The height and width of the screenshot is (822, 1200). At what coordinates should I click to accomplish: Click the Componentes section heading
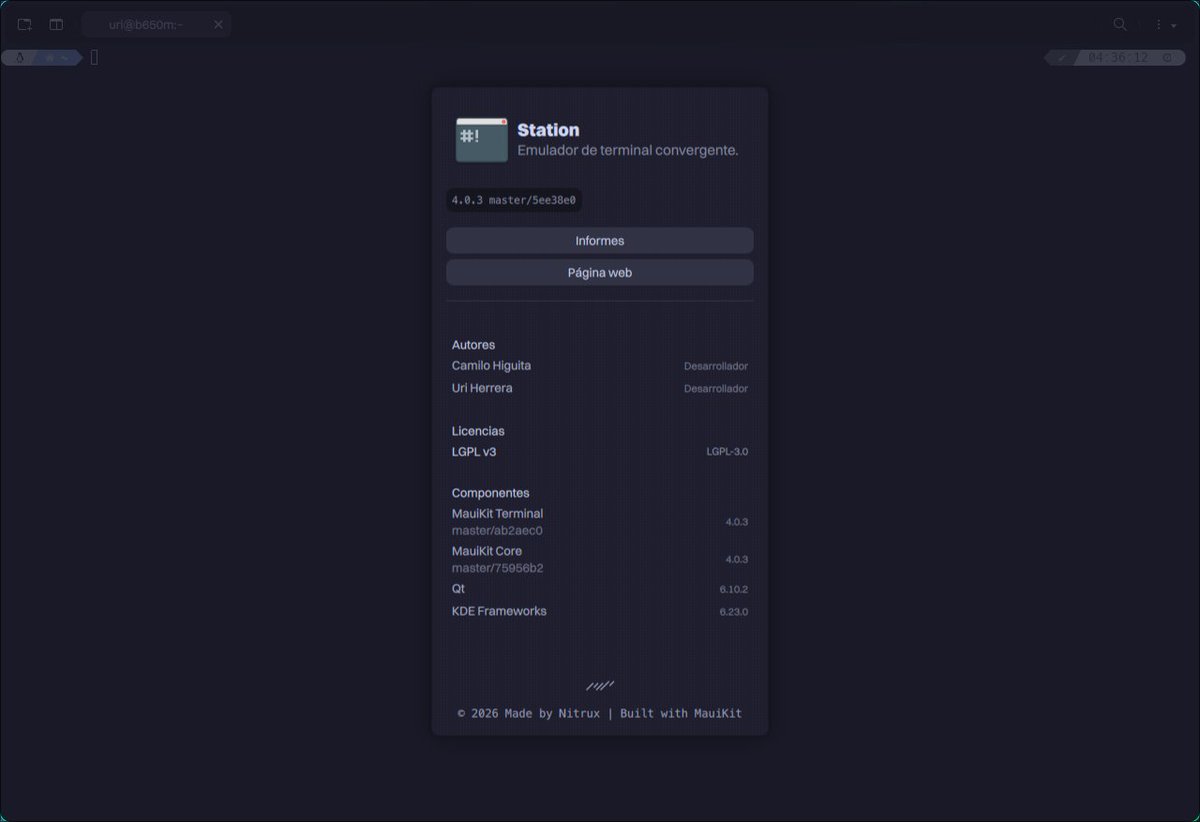pos(490,493)
